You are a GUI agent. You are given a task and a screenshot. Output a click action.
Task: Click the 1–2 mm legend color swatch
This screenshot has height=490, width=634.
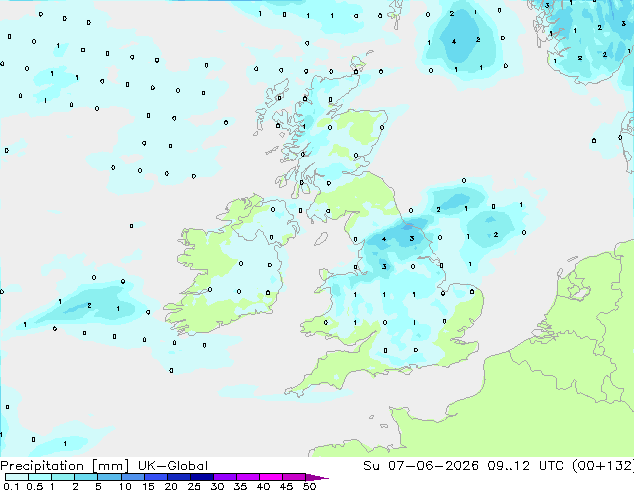pos(63,477)
